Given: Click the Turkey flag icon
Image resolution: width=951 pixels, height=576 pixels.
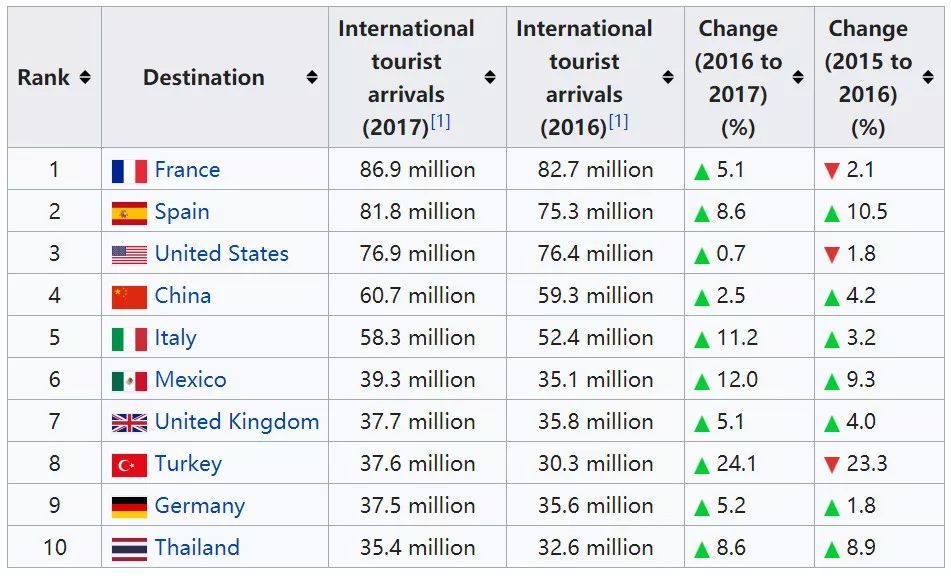Looking at the screenshot, I should [129, 465].
